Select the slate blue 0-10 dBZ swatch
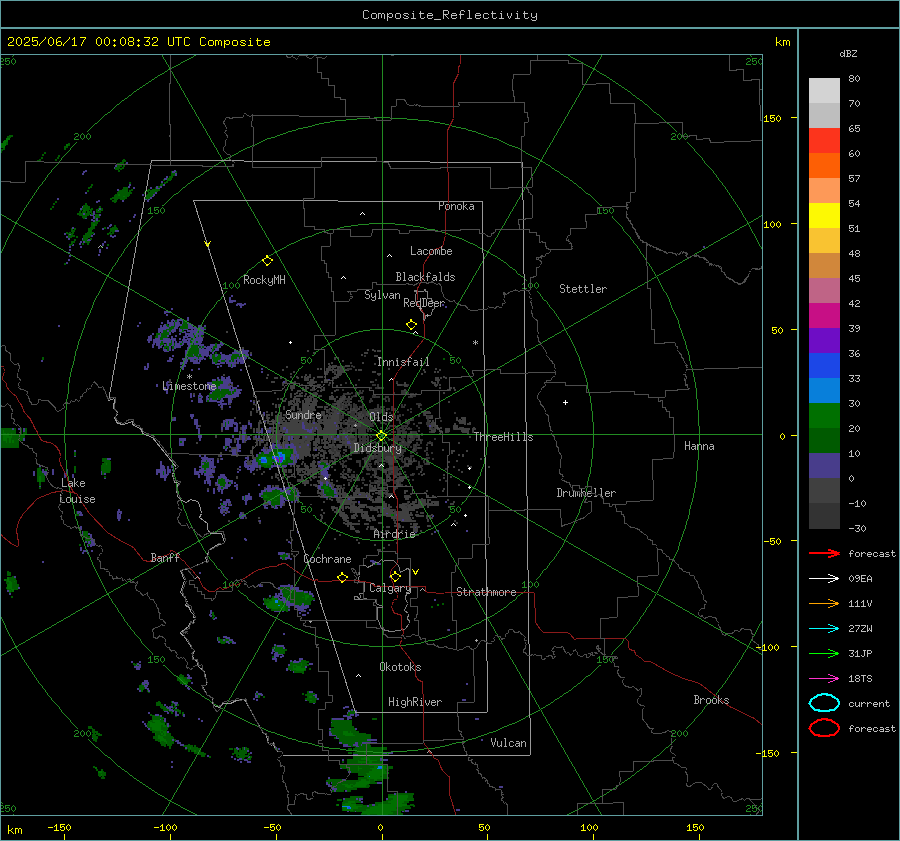Screen dimensions: 900x841 click(x=824, y=466)
